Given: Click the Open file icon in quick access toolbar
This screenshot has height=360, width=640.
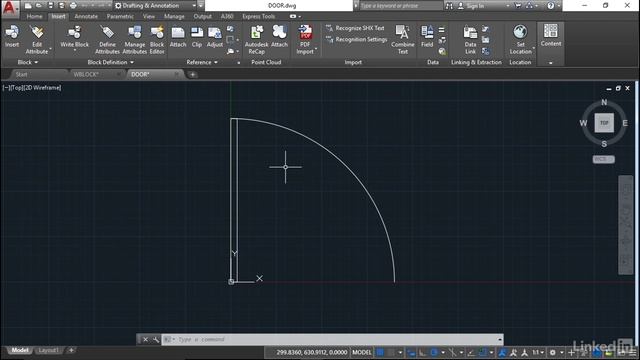Looking at the screenshot, I should 39,6.
